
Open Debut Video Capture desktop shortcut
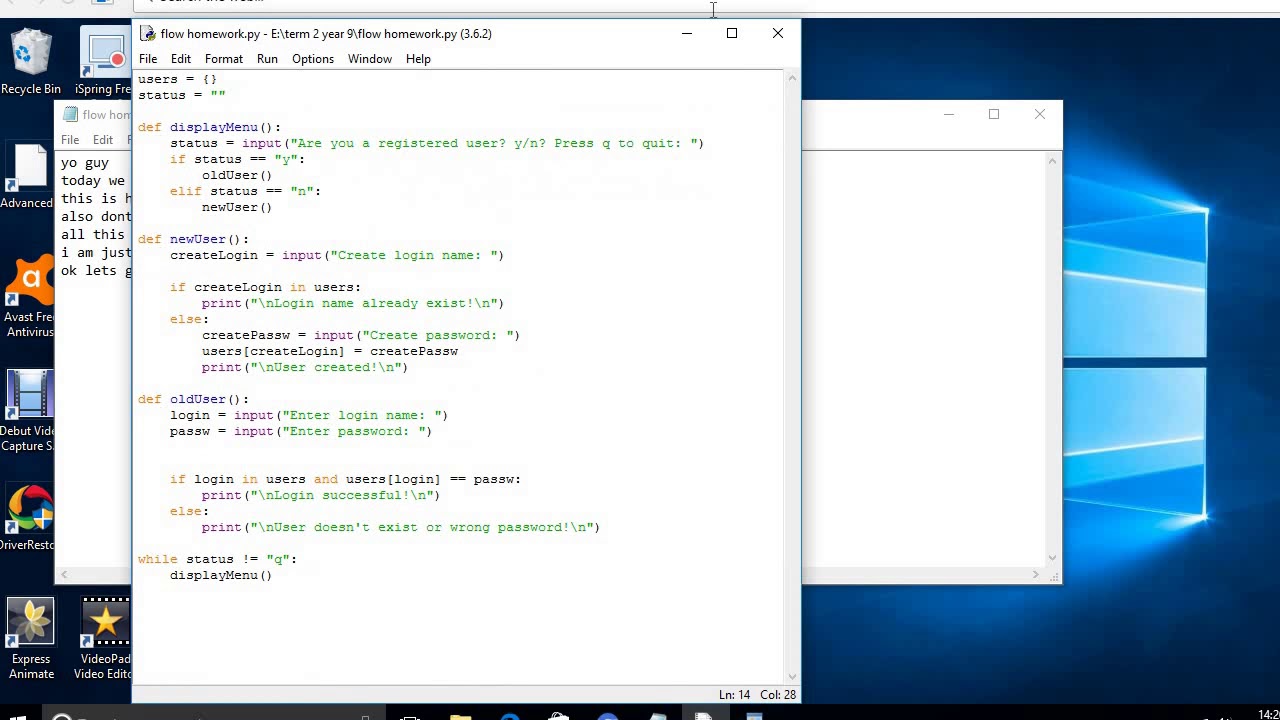click(28, 412)
